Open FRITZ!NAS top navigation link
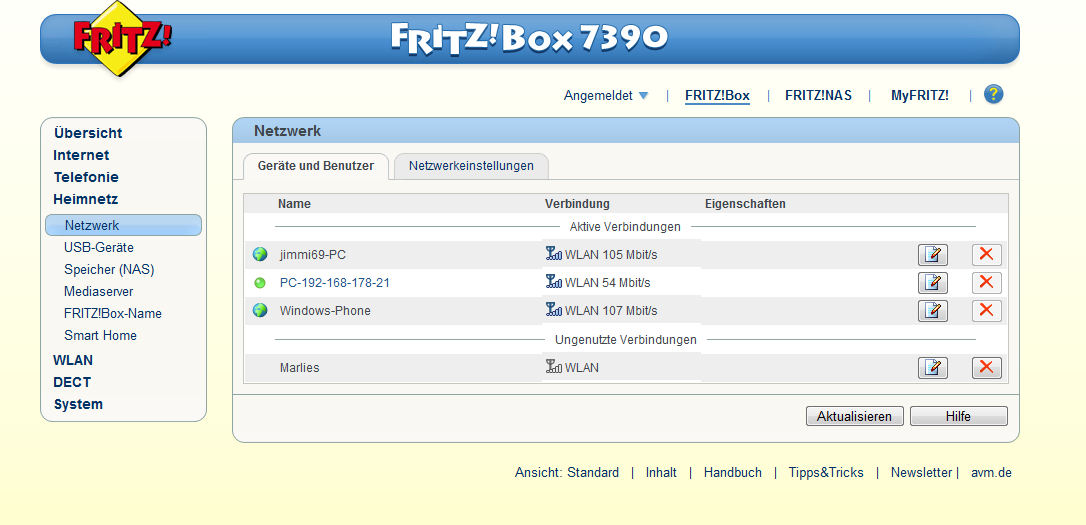Image resolution: width=1086 pixels, height=525 pixels. pos(818,96)
